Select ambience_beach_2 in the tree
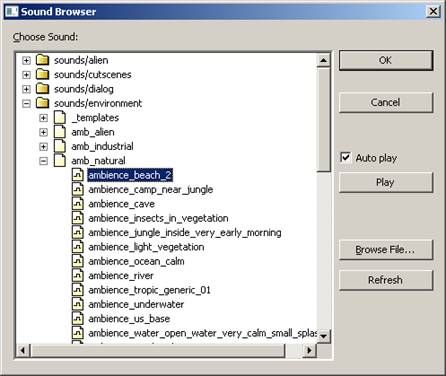The height and width of the screenshot is (376, 446). pos(130,175)
